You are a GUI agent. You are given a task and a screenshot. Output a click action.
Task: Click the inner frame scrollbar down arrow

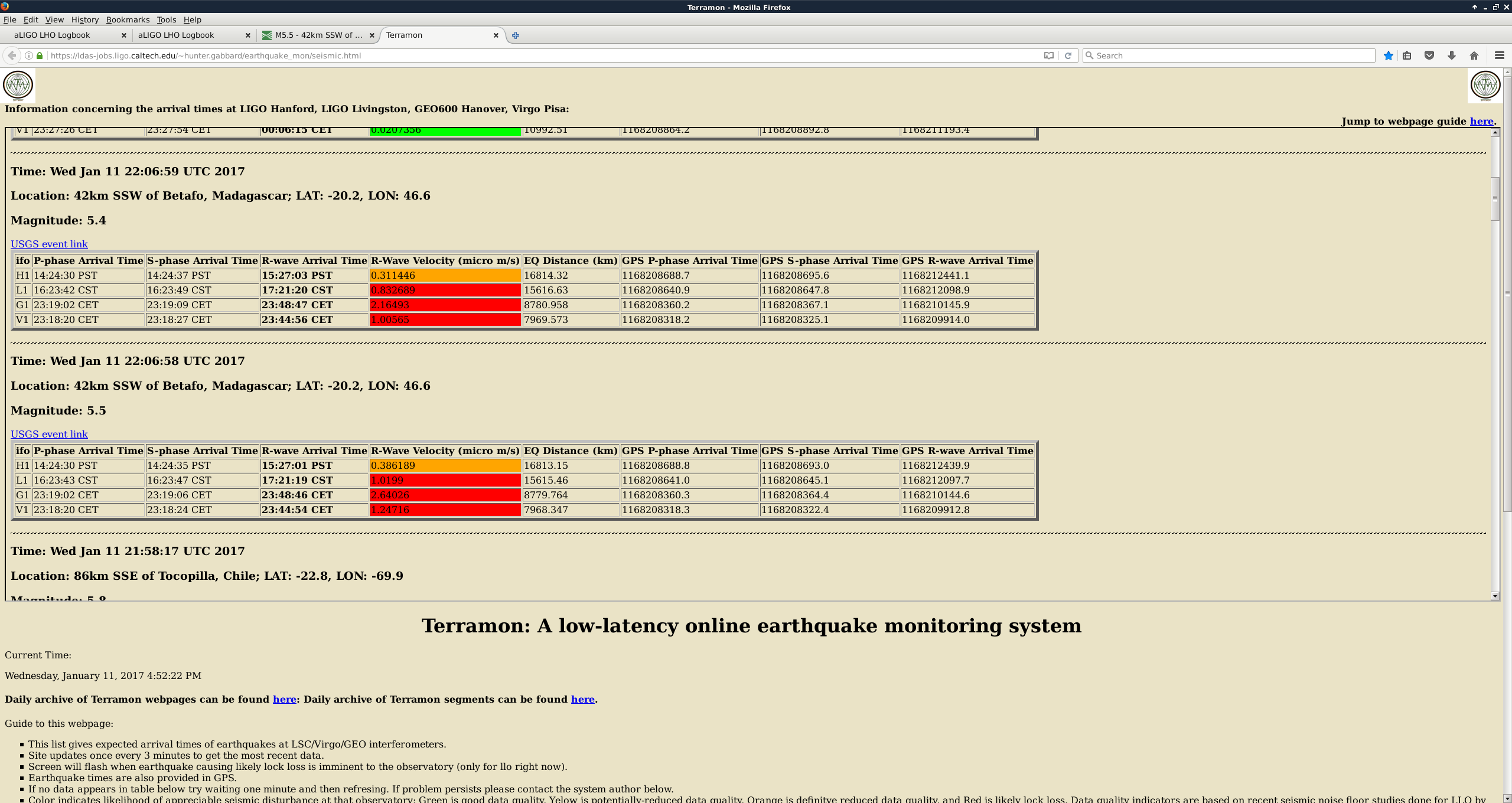click(x=1495, y=596)
